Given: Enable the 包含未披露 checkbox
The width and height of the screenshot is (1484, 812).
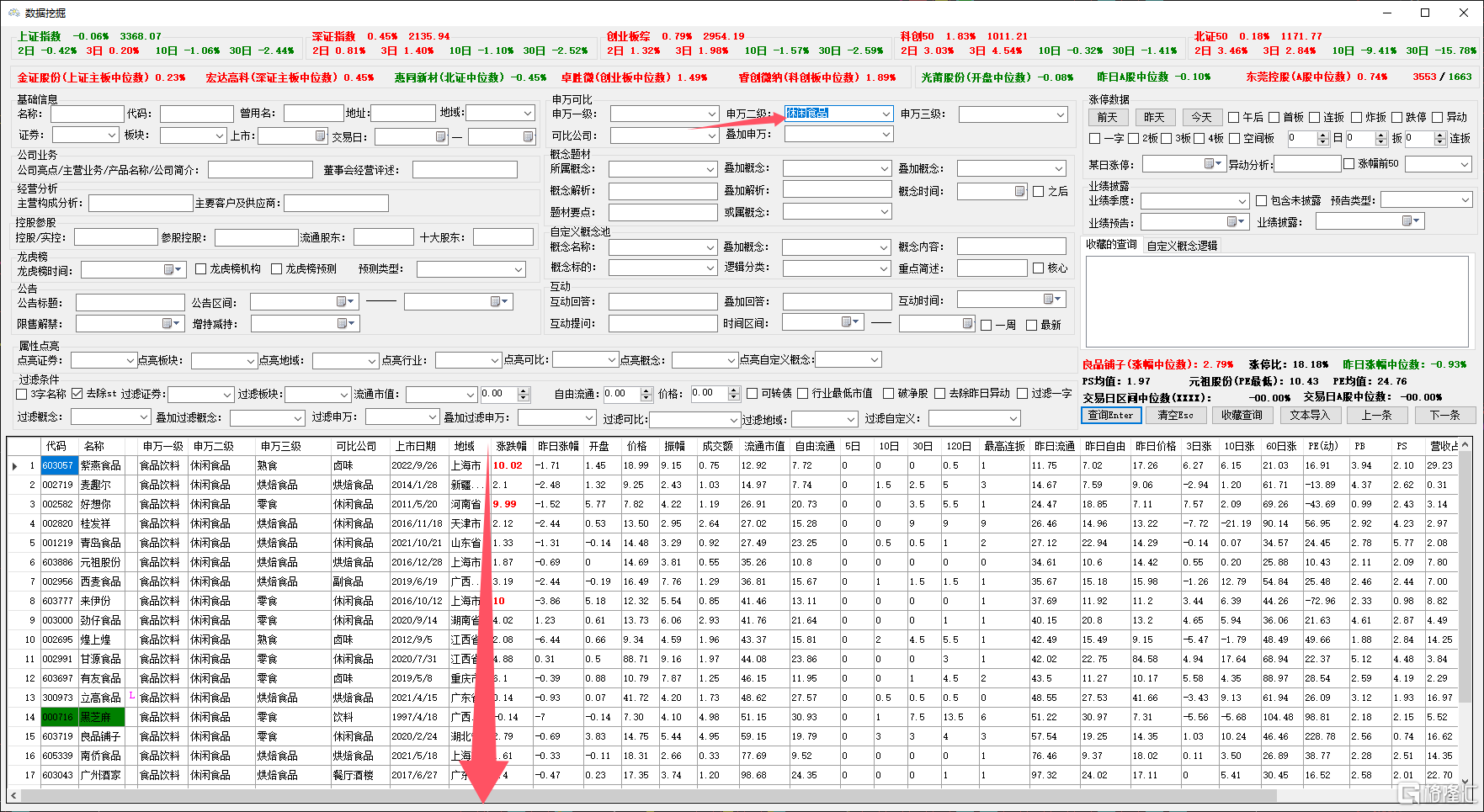Looking at the screenshot, I should (1261, 201).
